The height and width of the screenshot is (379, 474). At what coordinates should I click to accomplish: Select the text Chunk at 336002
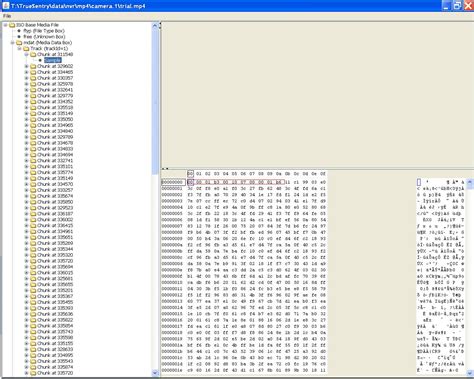[55, 220]
